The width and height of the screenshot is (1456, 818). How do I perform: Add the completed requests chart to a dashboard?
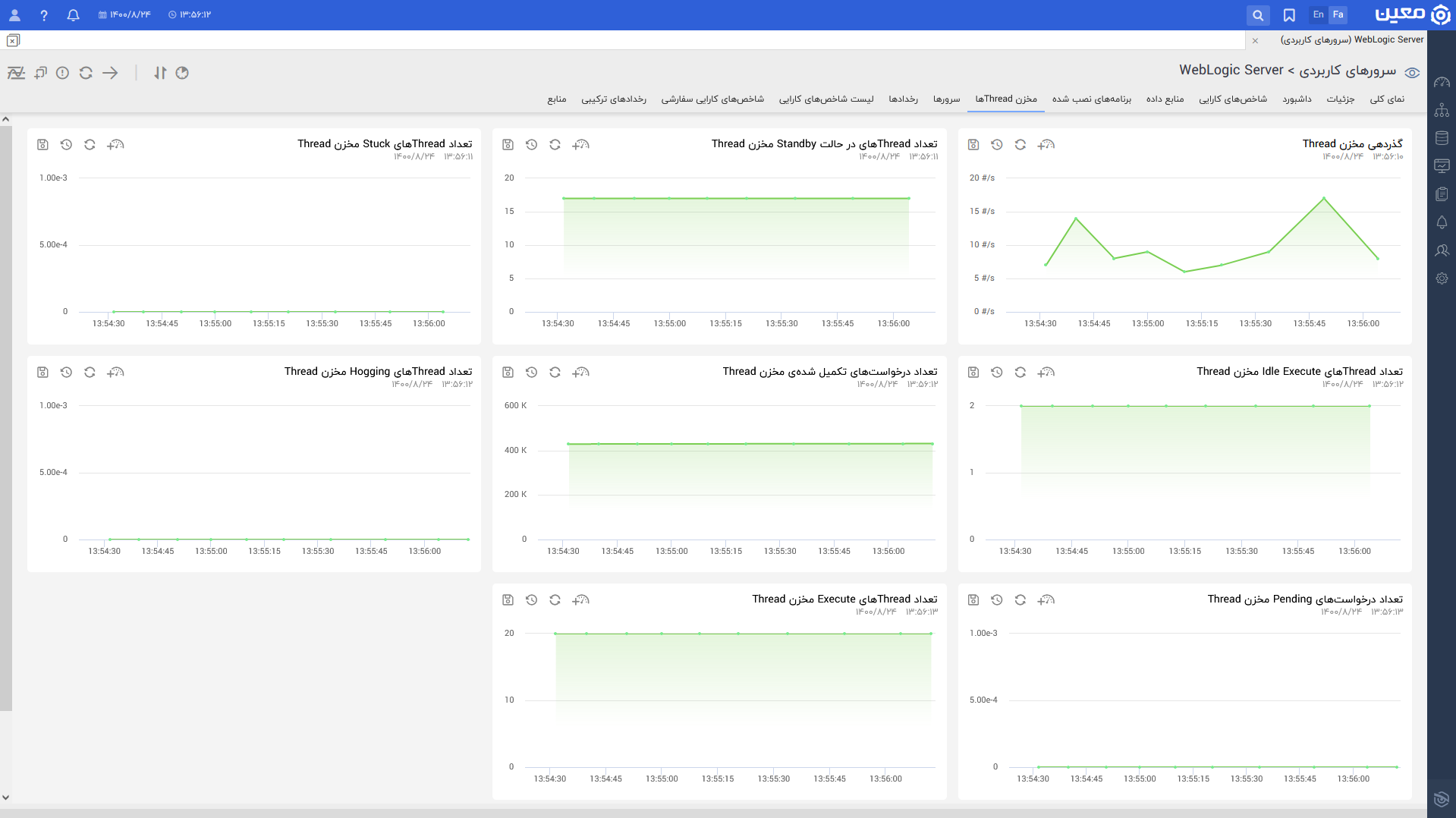point(580,373)
